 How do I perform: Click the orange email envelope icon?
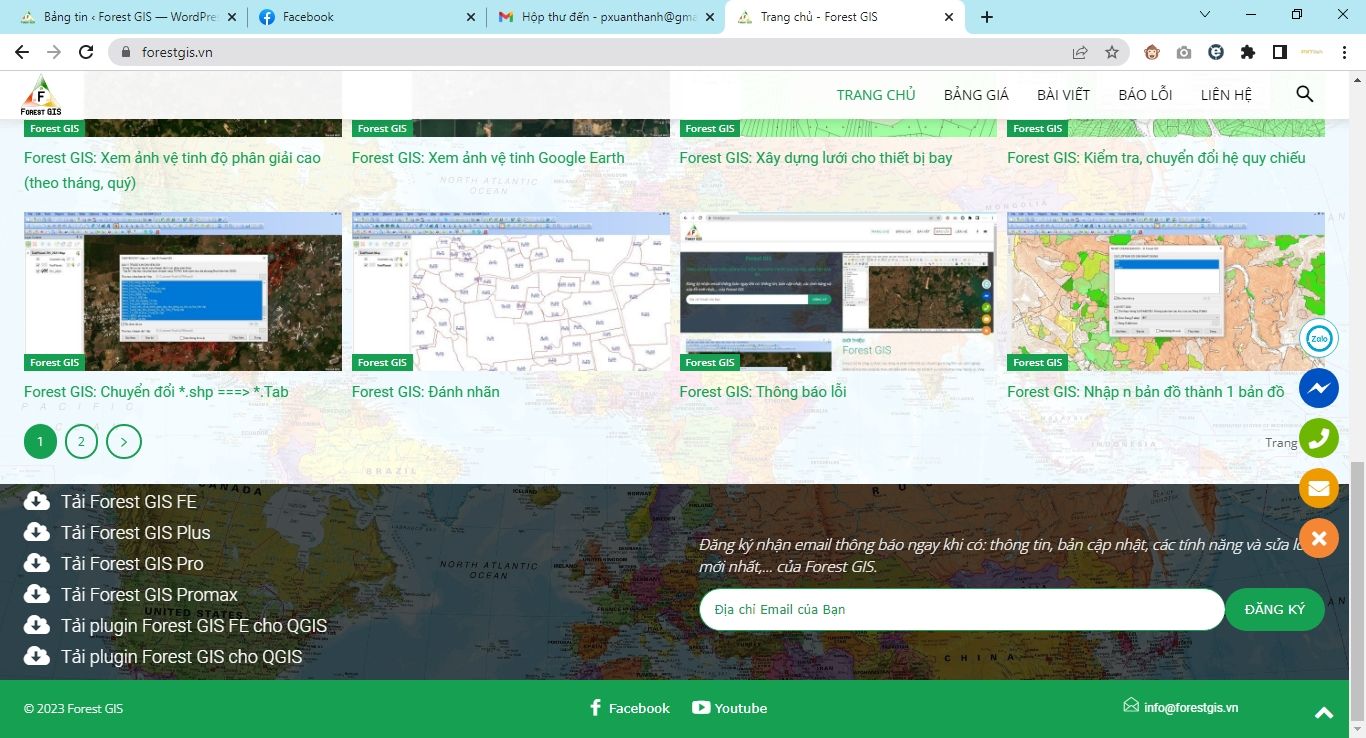pos(1318,488)
